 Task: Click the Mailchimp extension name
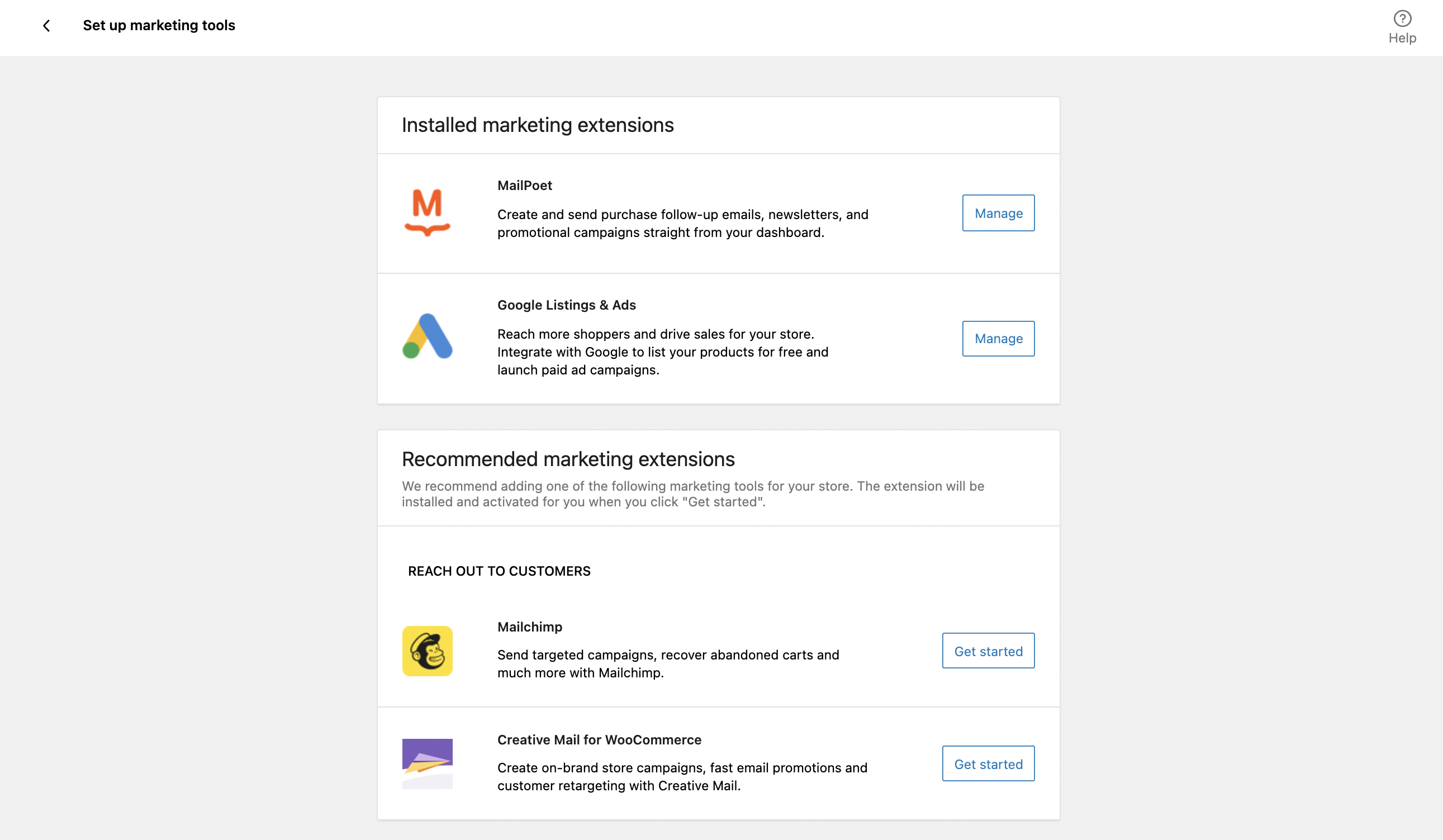tap(530, 627)
